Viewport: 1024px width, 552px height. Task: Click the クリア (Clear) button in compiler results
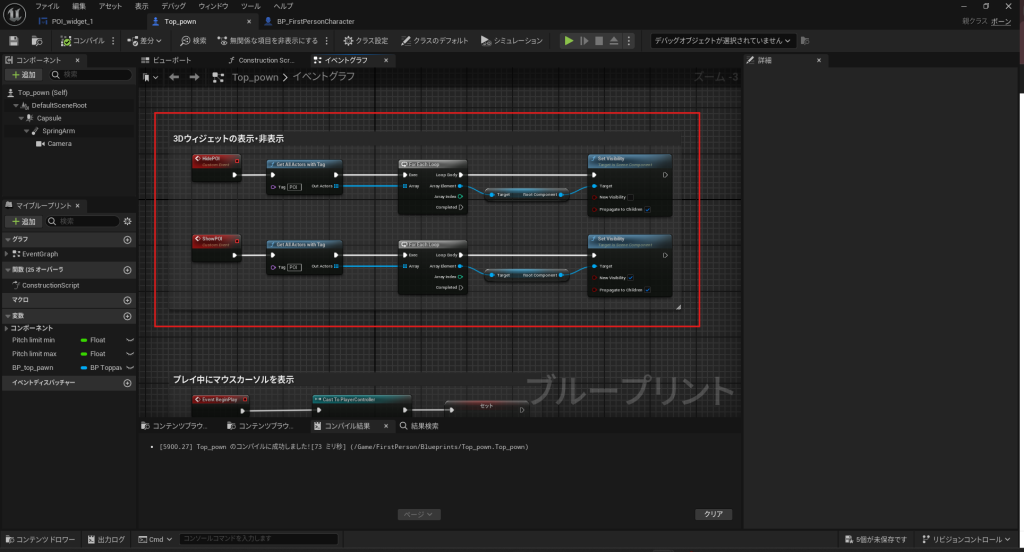[713, 514]
